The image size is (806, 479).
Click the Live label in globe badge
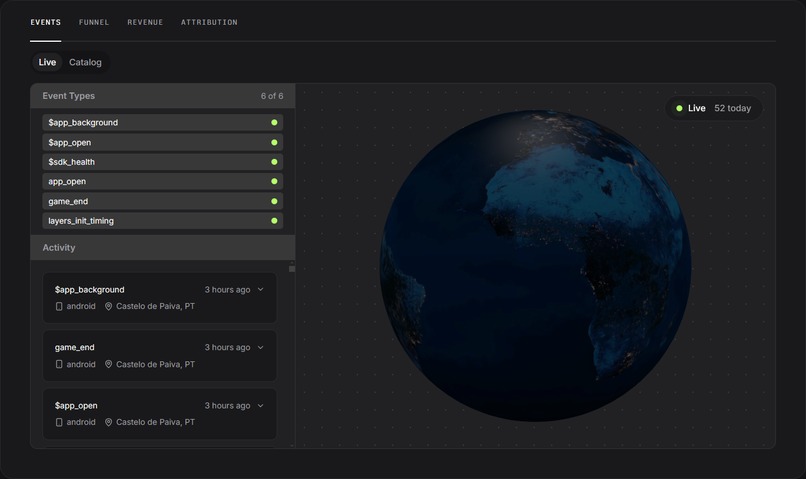pyautogui.click(x=697, y=108)
